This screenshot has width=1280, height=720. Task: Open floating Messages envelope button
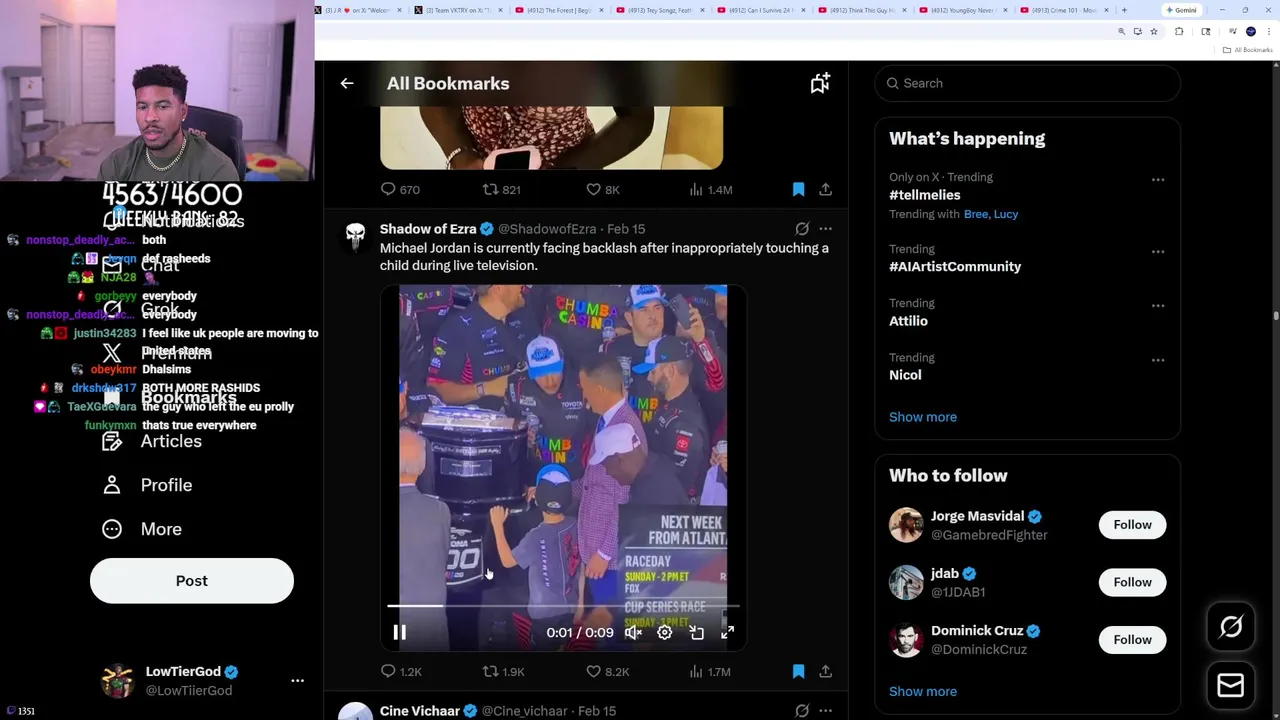click(1231, 685)
